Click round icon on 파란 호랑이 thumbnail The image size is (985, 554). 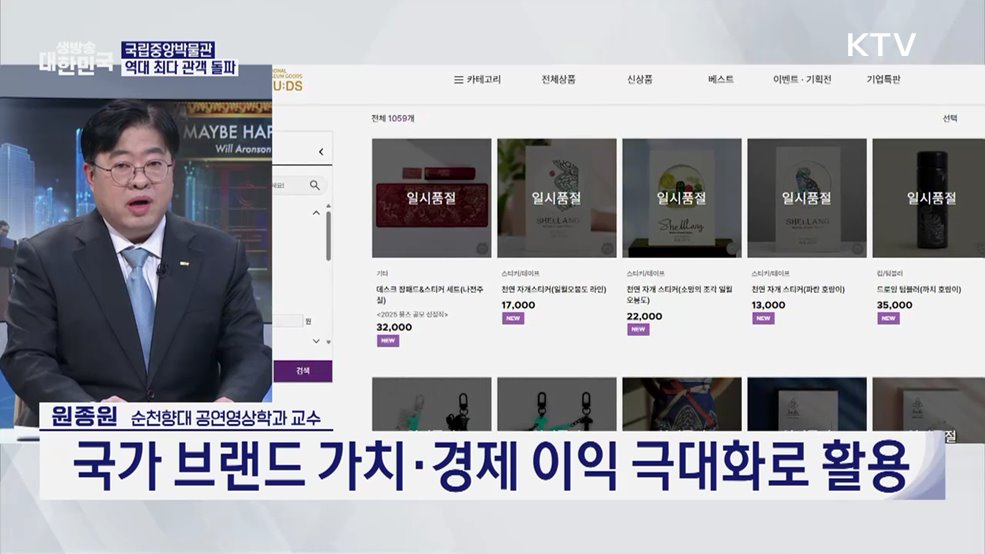point(857,249)
